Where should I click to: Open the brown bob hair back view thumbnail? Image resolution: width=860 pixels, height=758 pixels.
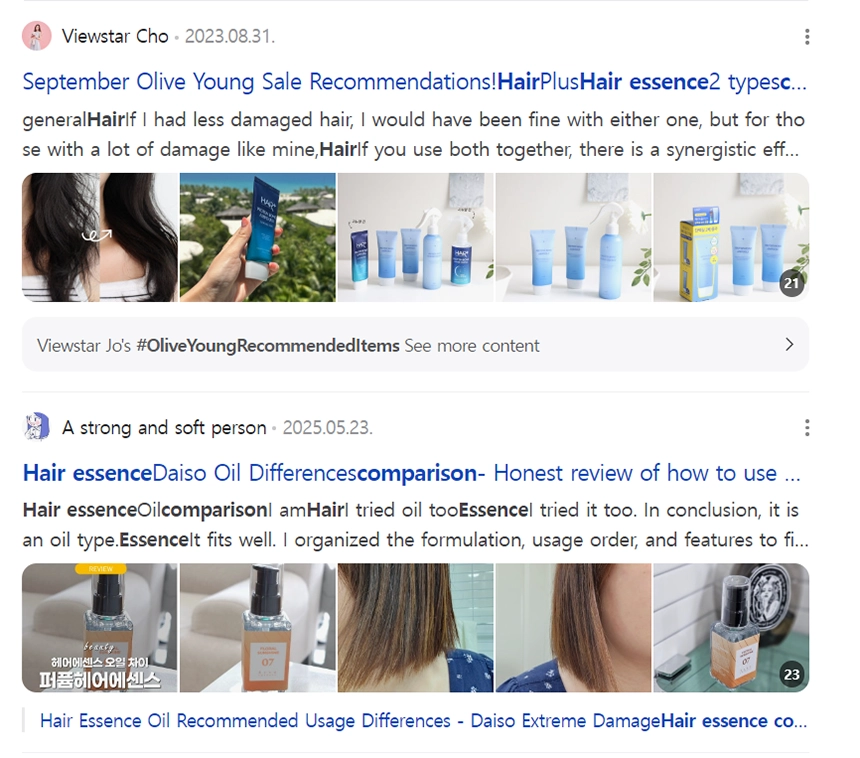point(416,628)
